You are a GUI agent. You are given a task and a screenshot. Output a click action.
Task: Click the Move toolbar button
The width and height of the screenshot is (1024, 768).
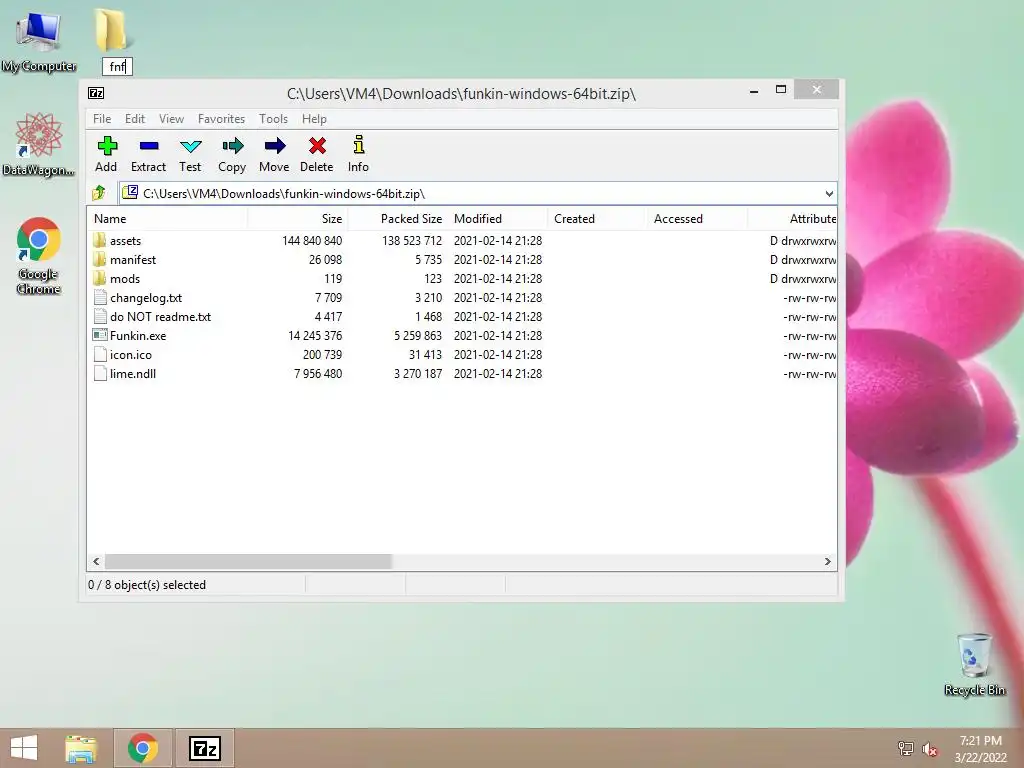point(274,154)
